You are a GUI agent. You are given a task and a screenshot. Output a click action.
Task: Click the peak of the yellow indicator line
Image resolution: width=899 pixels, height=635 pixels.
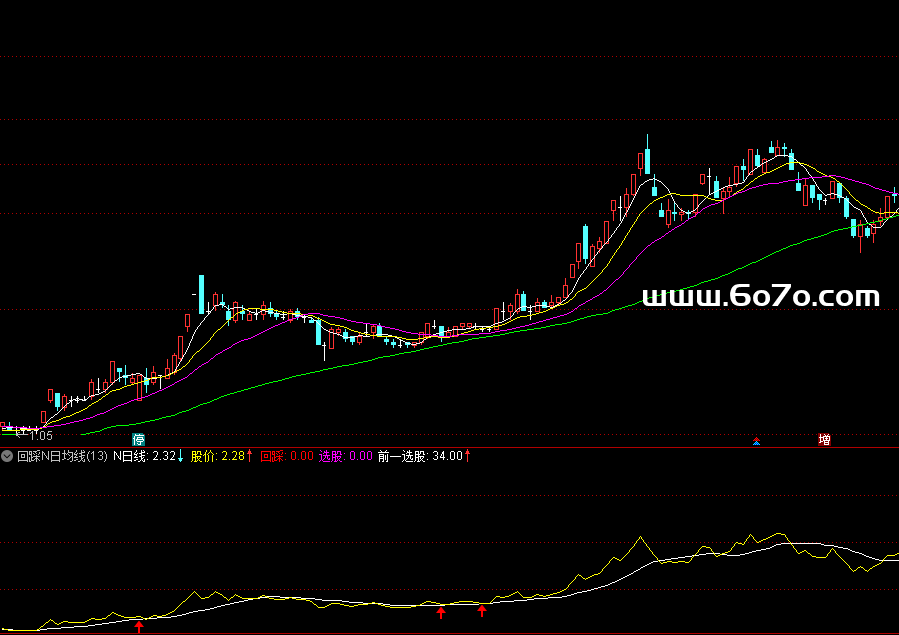(637, 538)
